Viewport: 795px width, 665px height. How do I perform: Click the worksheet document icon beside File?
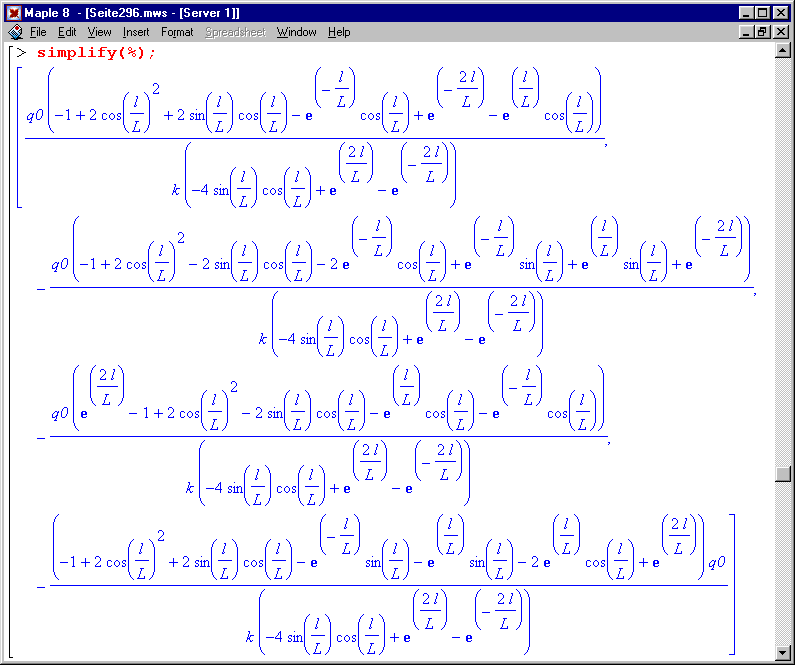coord(14,32)
